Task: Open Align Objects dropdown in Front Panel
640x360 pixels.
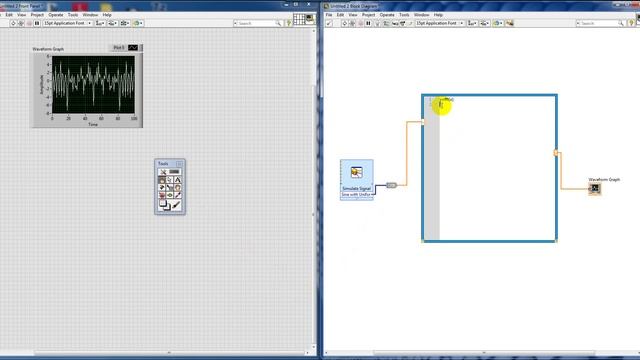Action: (x=100, y=23)
